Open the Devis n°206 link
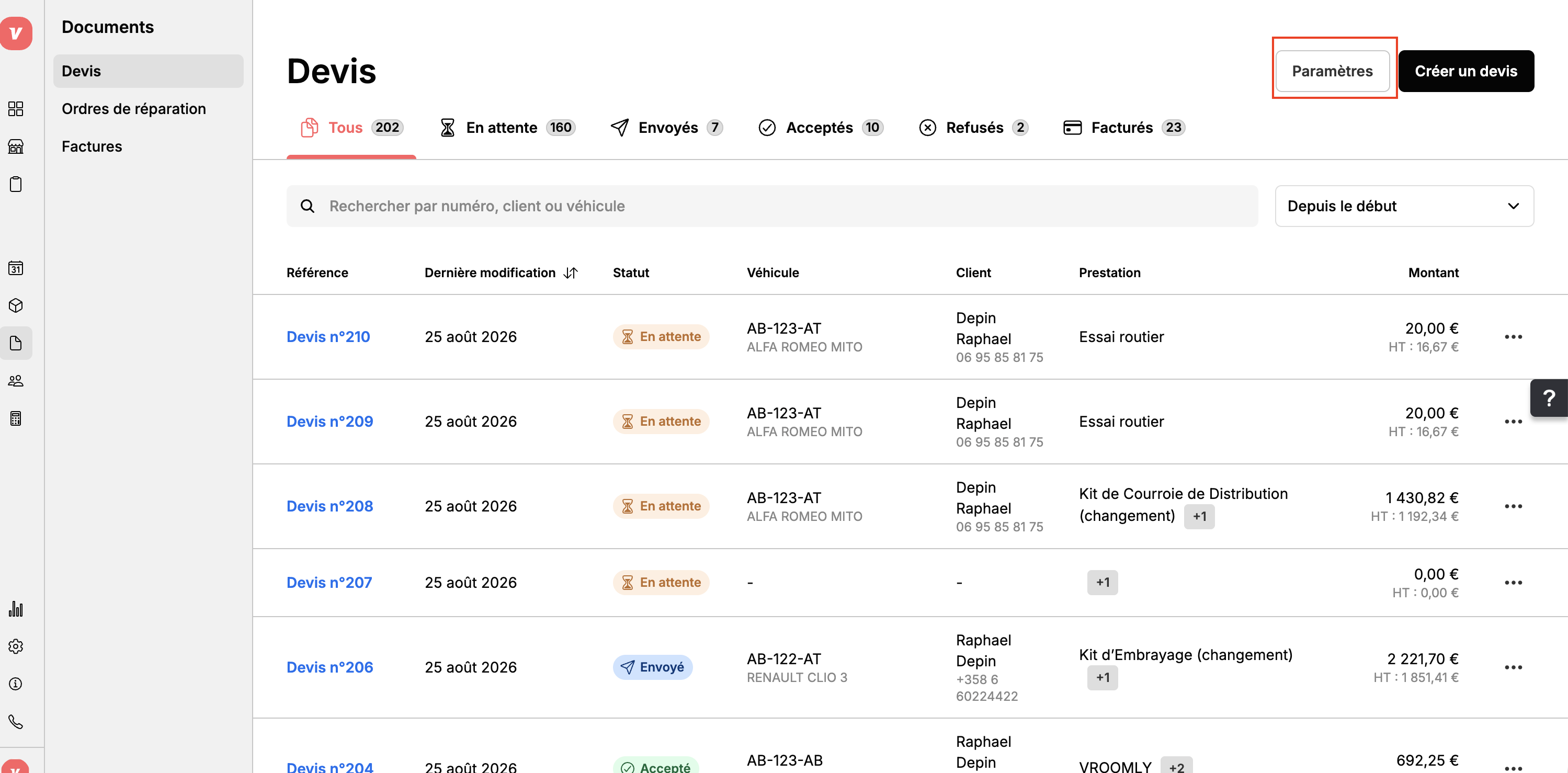The height and width of the screenshot is (773, 1568). pyautogui.click(x=330, y=667)
